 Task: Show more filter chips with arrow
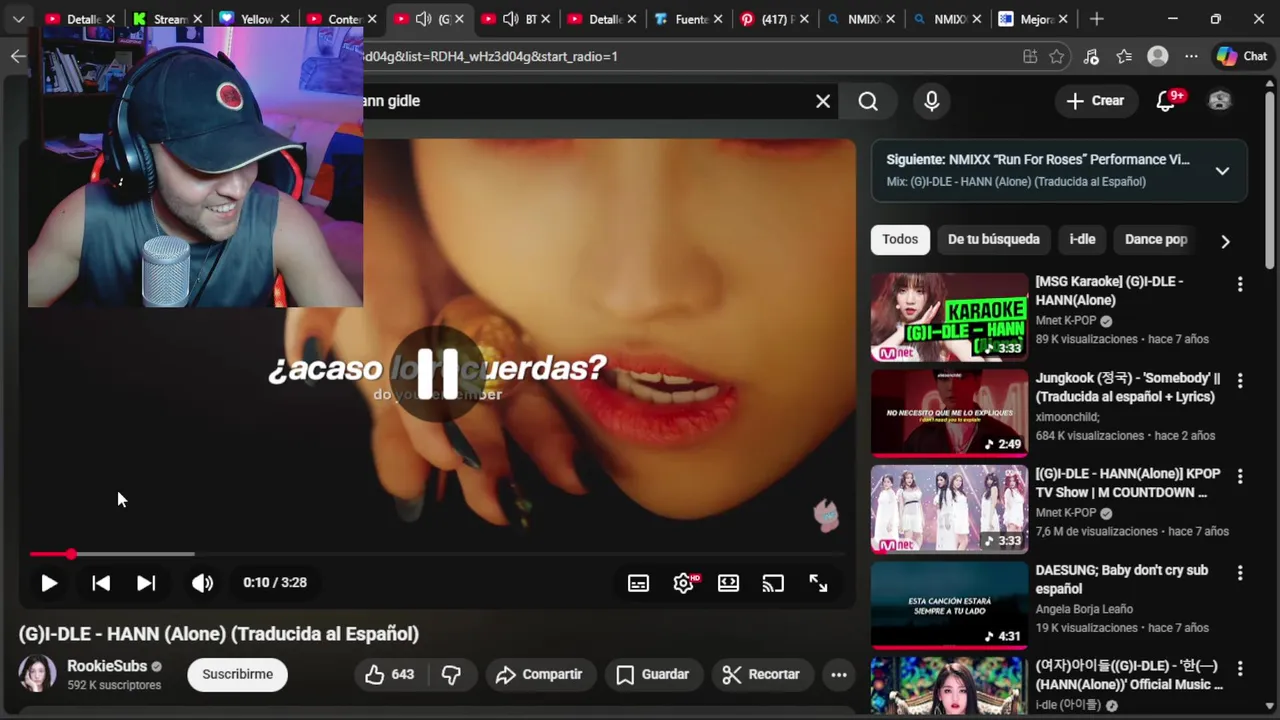[x=1225, y=241]
